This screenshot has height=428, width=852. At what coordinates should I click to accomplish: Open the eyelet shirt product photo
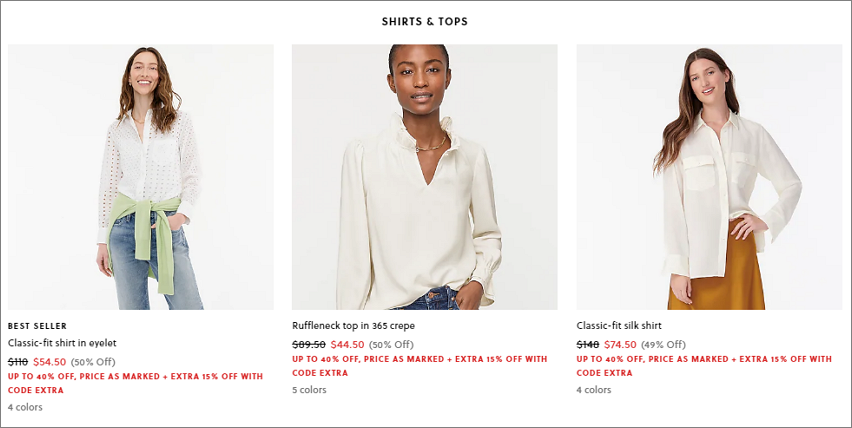click(x=141, y=177)
